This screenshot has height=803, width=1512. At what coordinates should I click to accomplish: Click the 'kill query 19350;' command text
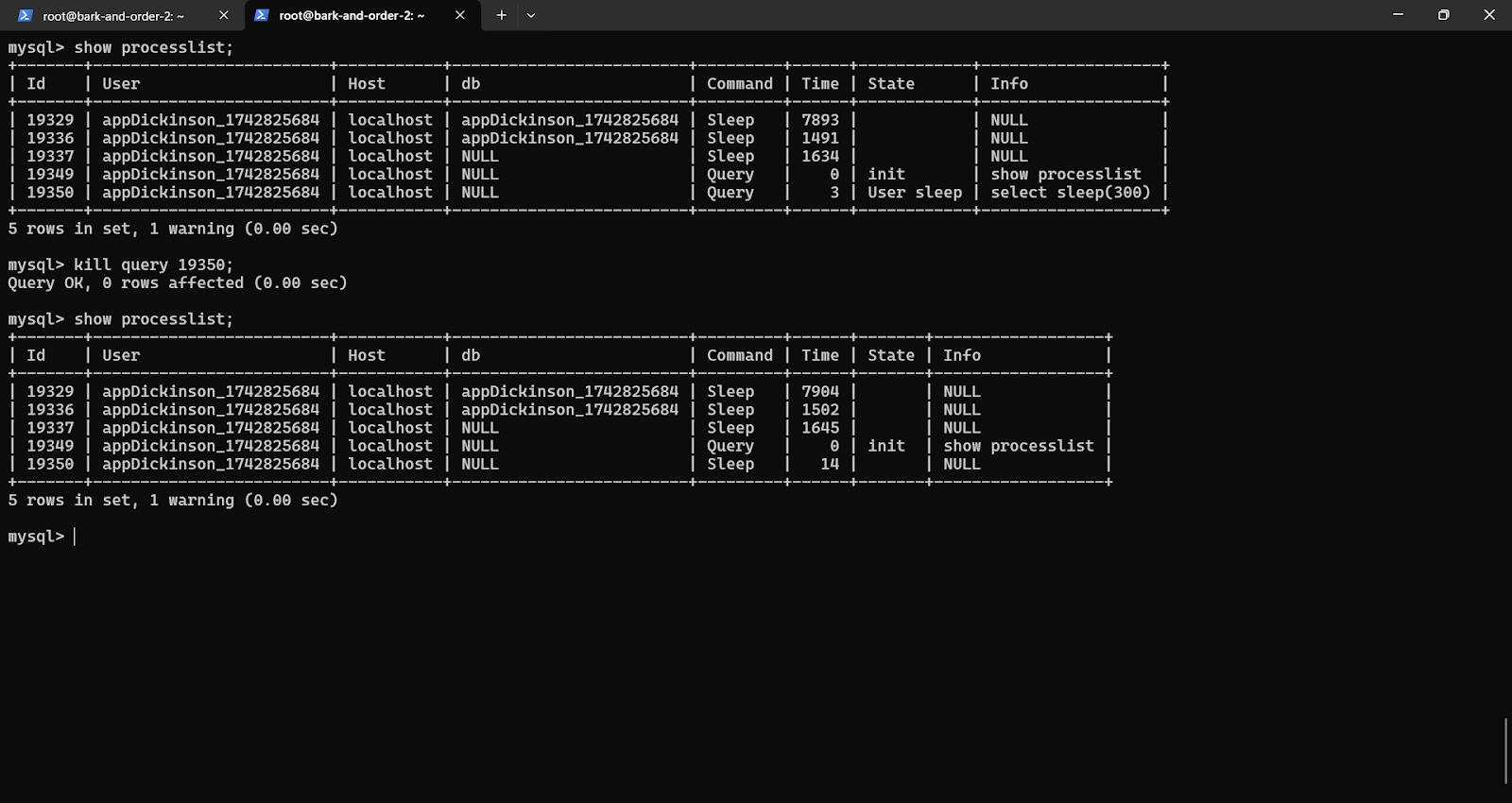153,265
